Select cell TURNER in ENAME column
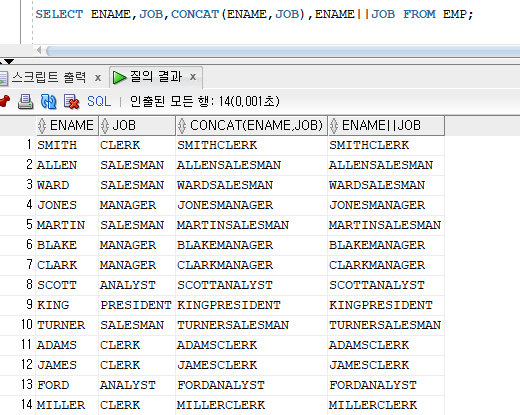This screenshot has height=415, width=520. click(67, 325)
